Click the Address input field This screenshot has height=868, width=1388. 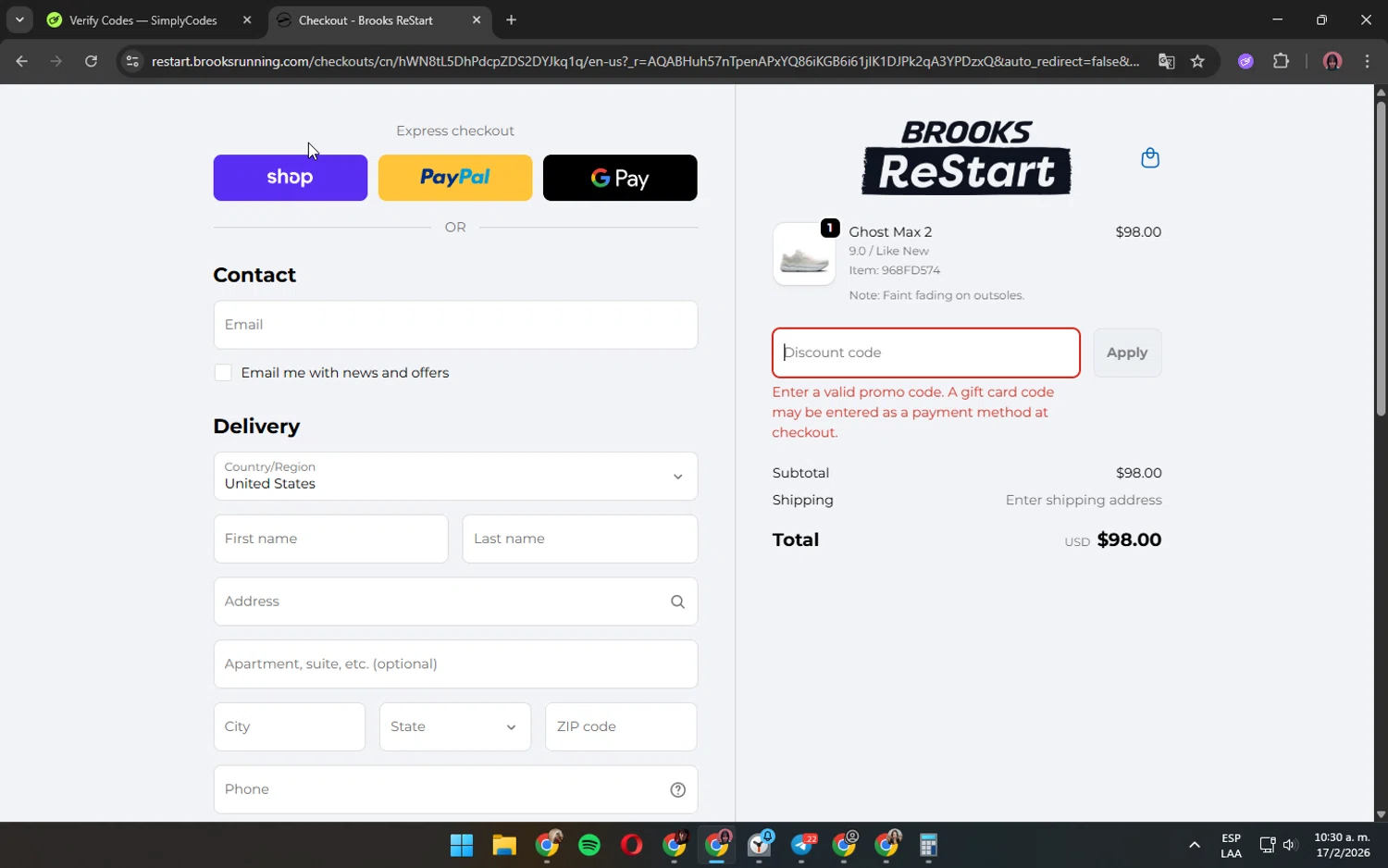455,601
